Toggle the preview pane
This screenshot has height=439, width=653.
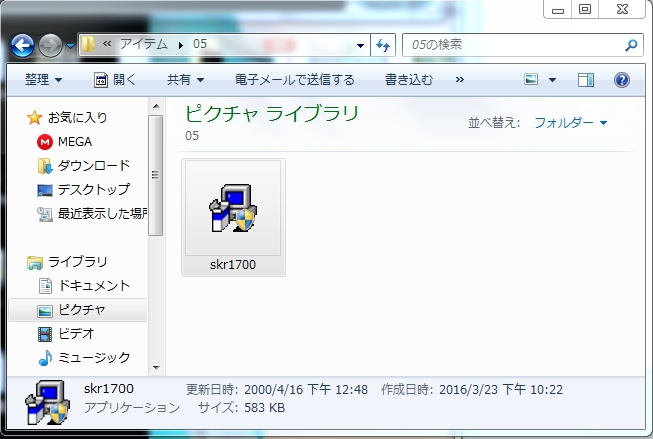(586, 80)
